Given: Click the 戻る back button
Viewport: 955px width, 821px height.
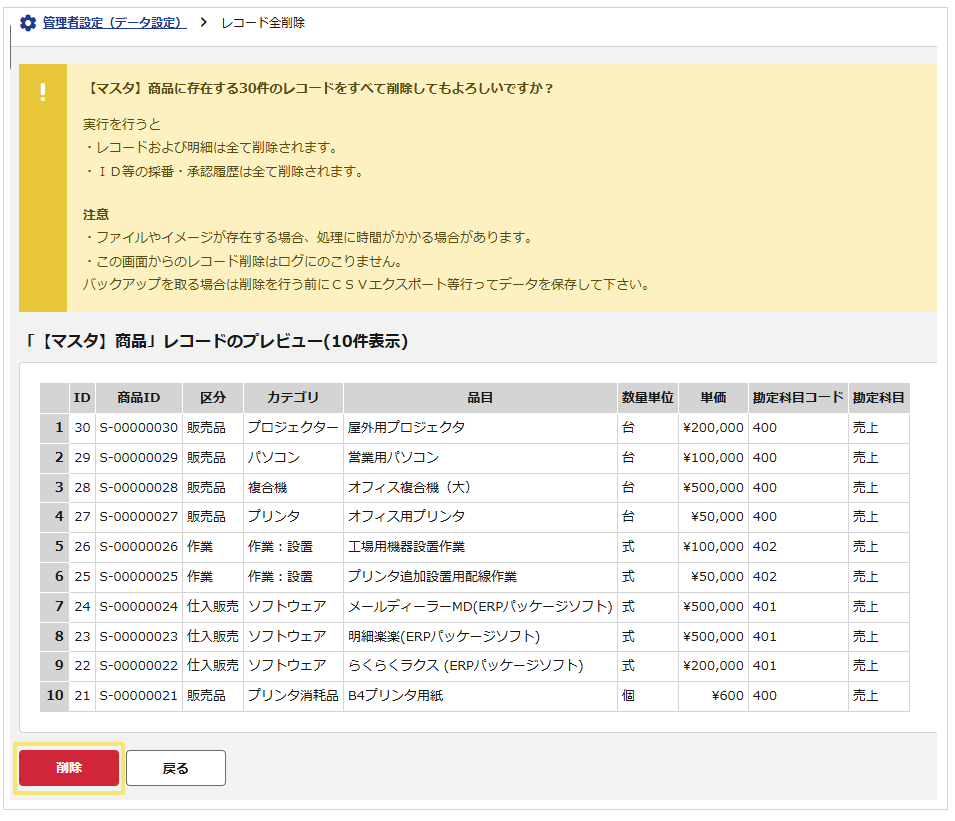Looking at the screenshot, I should click(176, 768).
